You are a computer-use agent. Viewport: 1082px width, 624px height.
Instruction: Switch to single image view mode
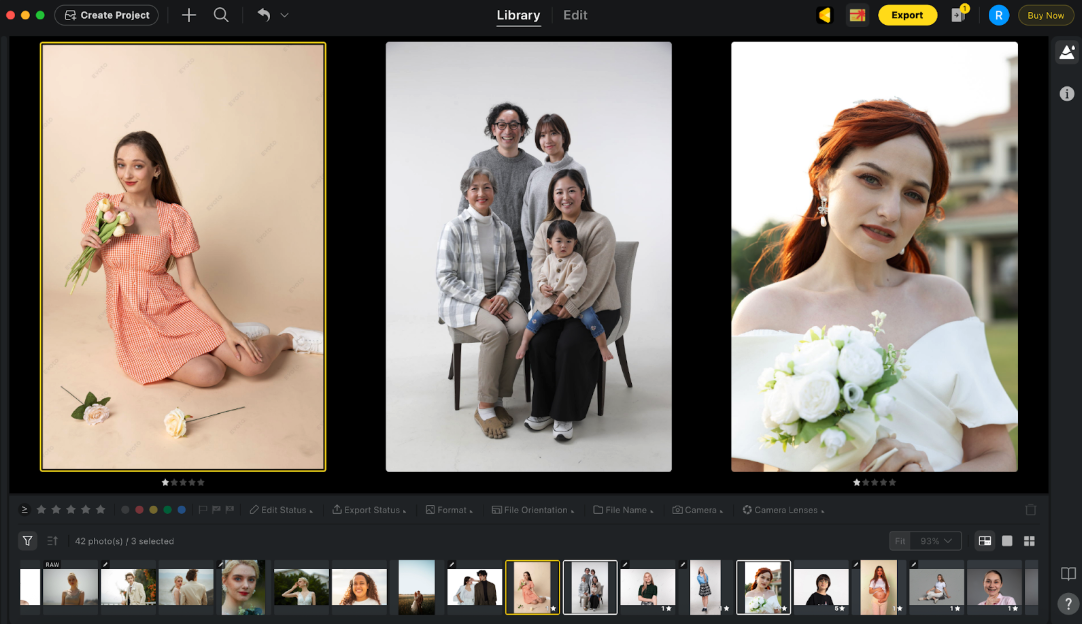(1007, 541)
